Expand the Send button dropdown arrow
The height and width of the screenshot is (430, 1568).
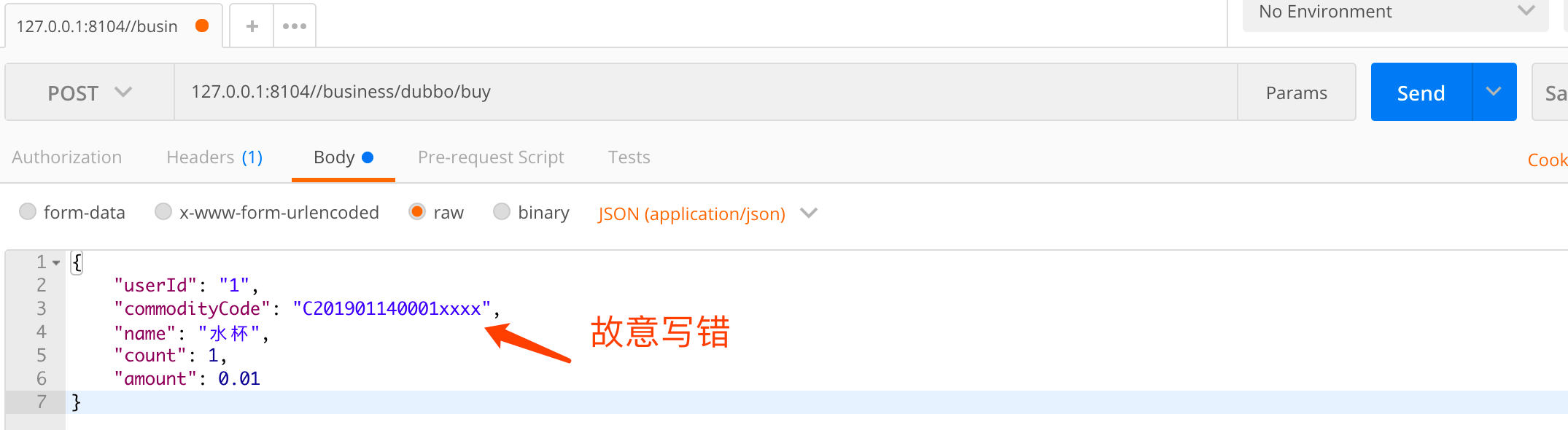(x=1494, y=92)
